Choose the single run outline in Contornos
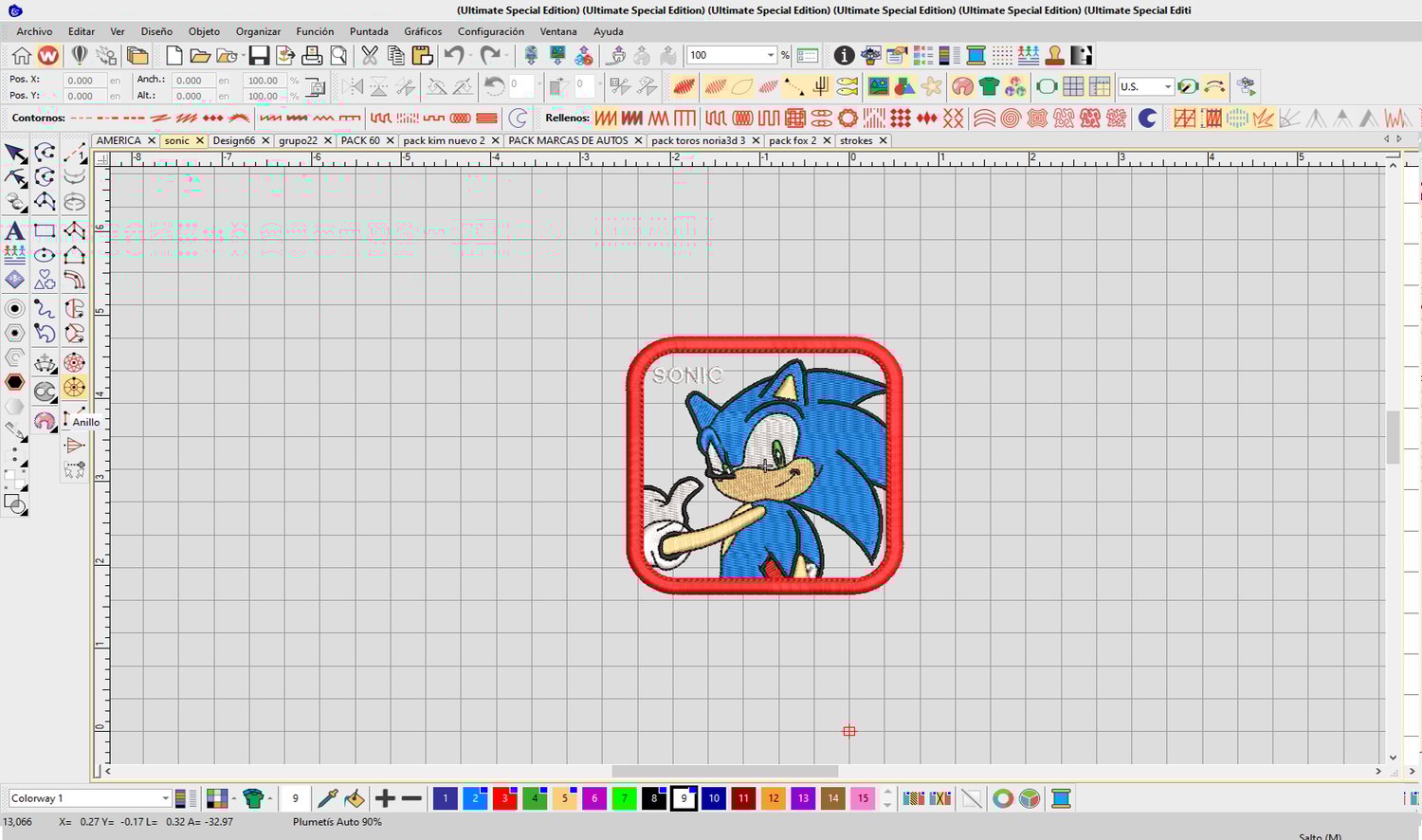The width and height of the screenshot is (1422, 840). click(82, 118)
